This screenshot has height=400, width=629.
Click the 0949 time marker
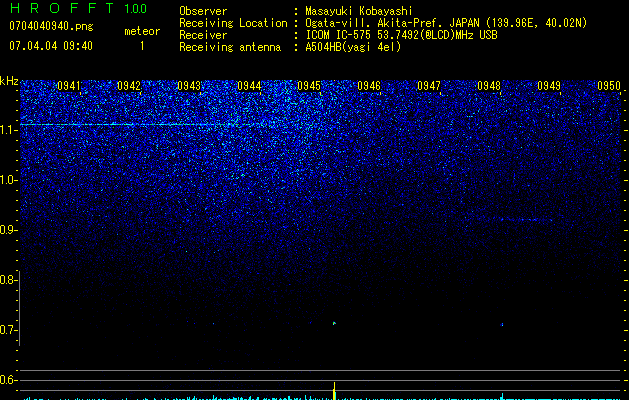(549, 86)
